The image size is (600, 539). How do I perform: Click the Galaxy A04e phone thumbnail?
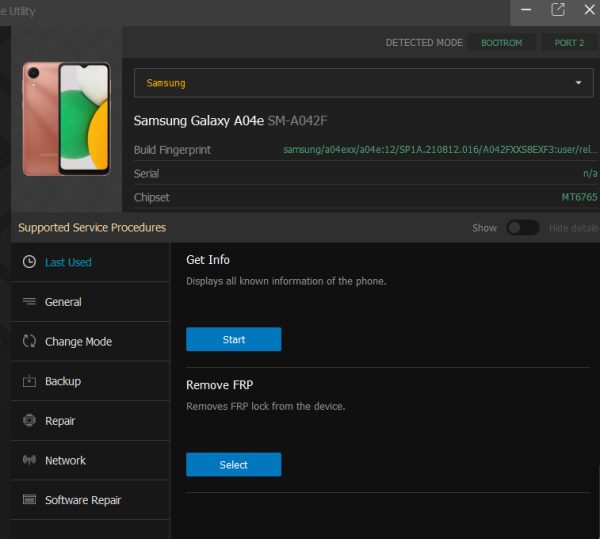66,119
